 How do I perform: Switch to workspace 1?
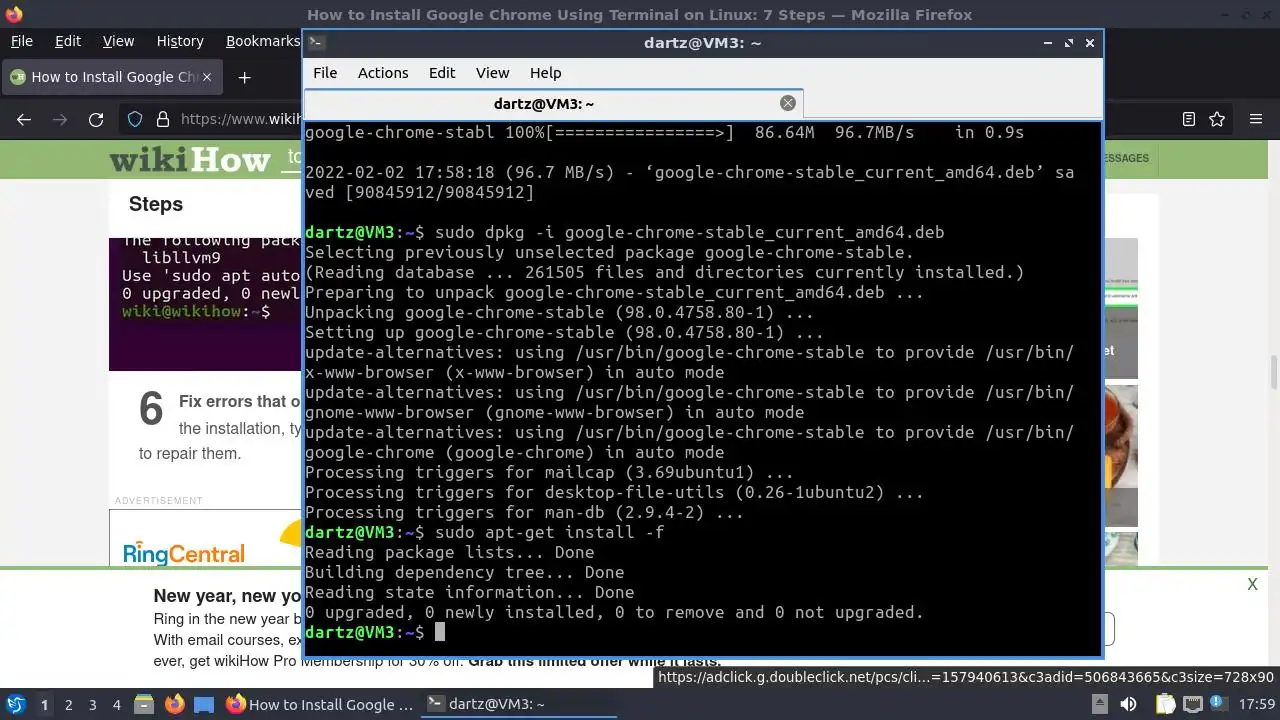coord(44,704)
